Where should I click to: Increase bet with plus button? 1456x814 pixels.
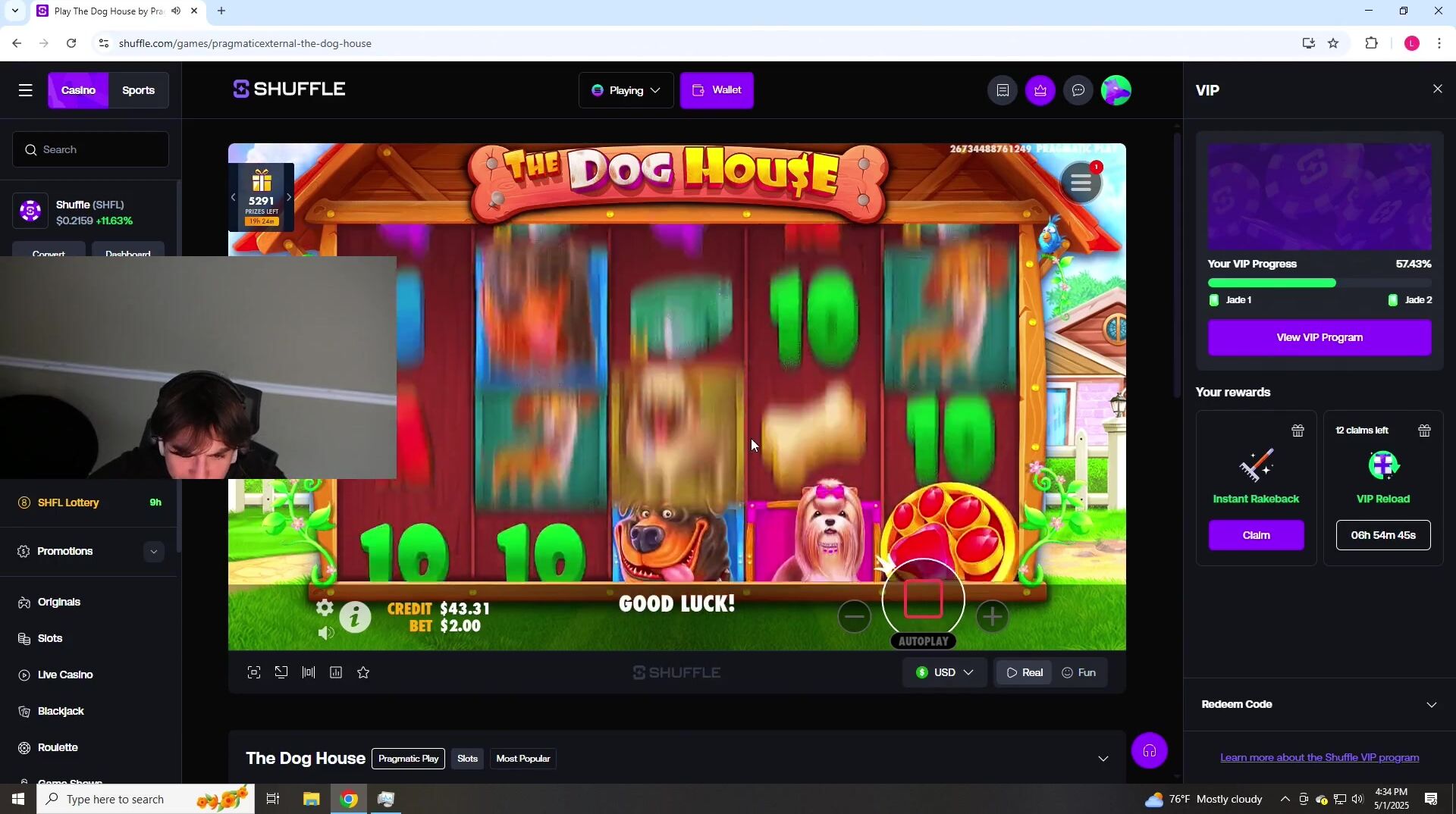993,616
